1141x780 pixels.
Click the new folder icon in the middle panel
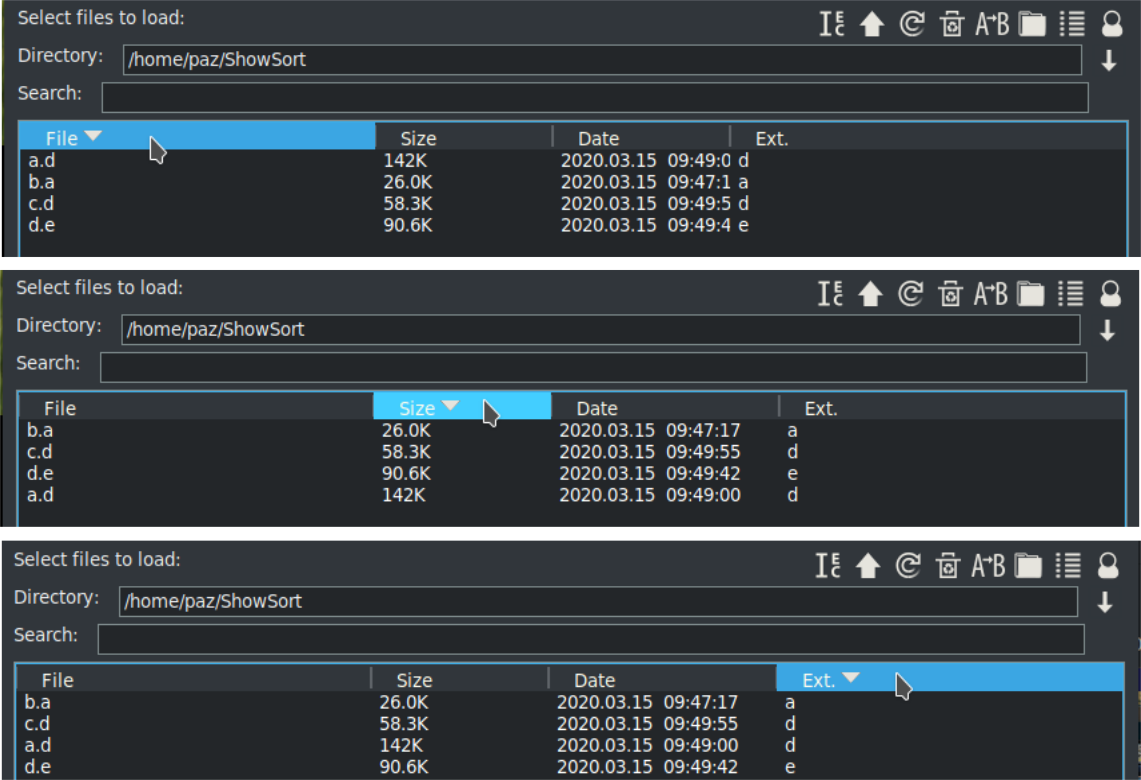(x=1030, y=294)
